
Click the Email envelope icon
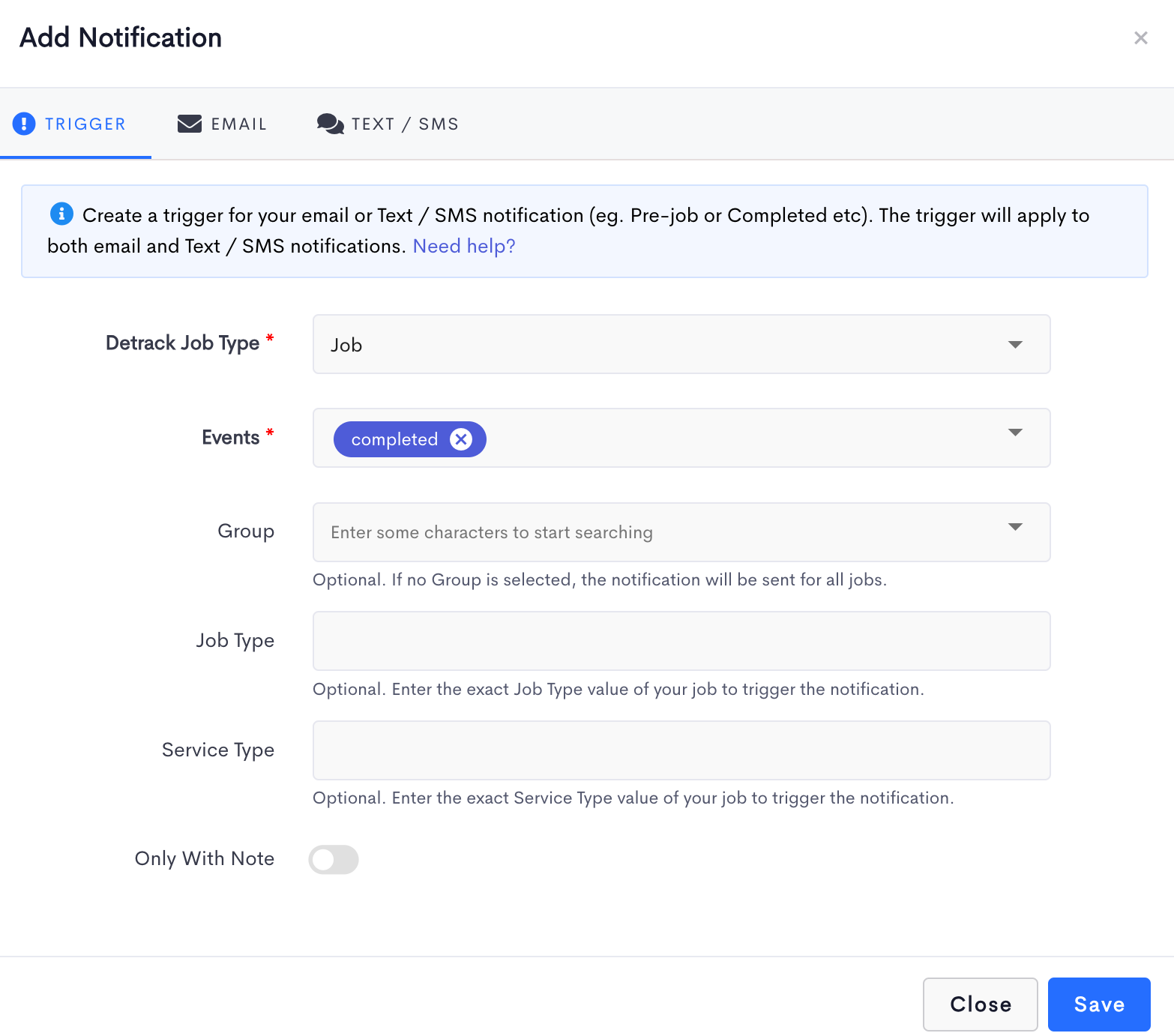[189, 124]
